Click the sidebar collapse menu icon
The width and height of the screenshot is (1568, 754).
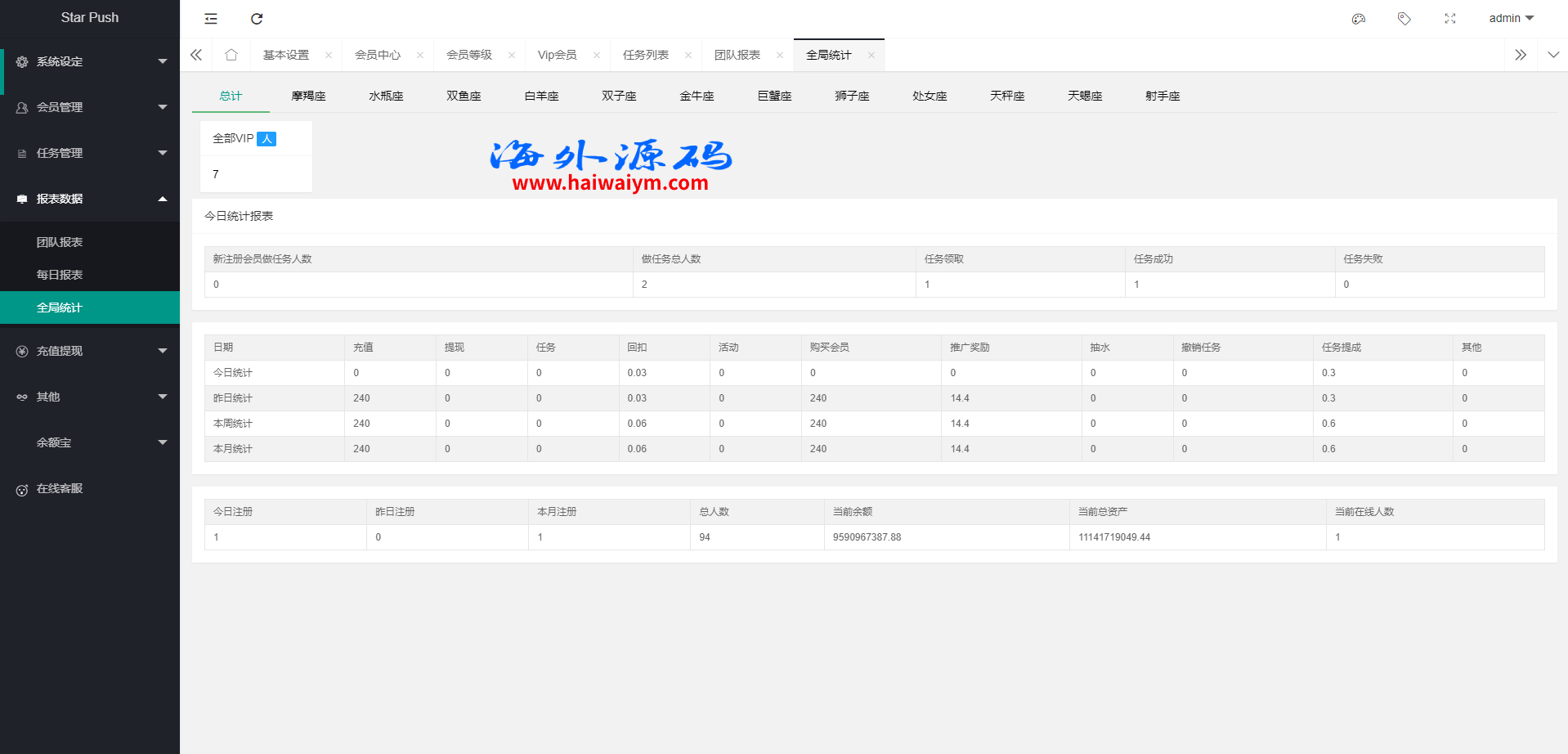pyautogui.click(x=211, y=19)
